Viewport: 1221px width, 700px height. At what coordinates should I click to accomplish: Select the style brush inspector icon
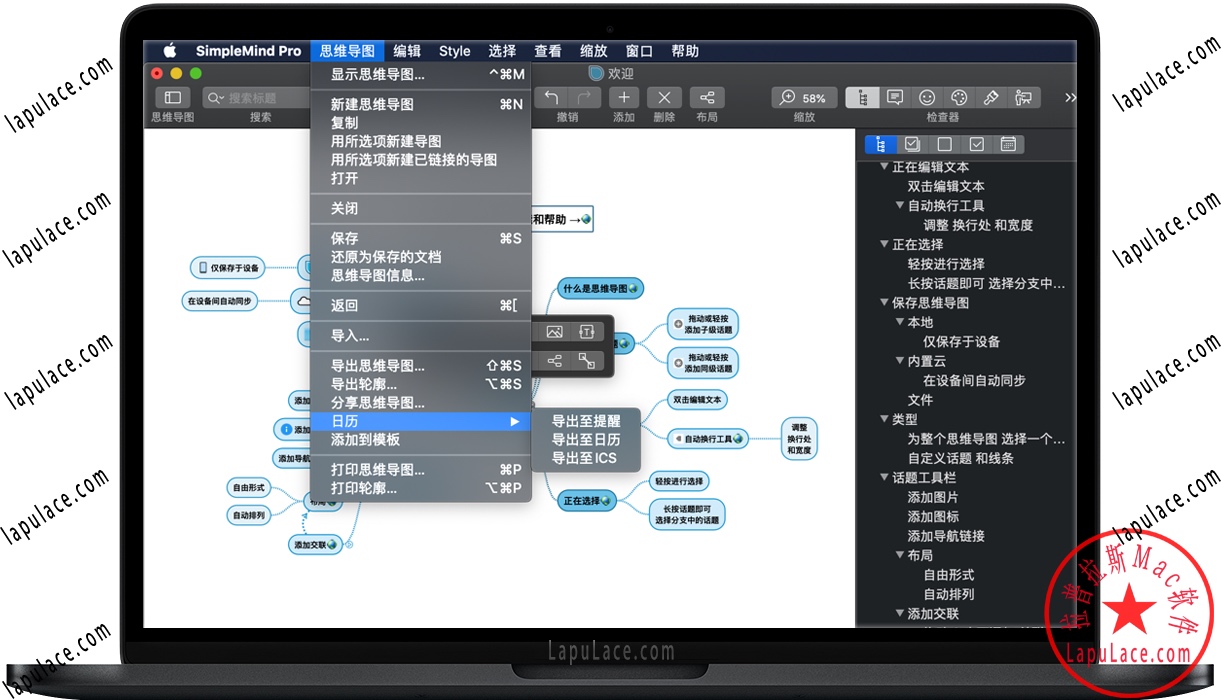click(991, 97)
